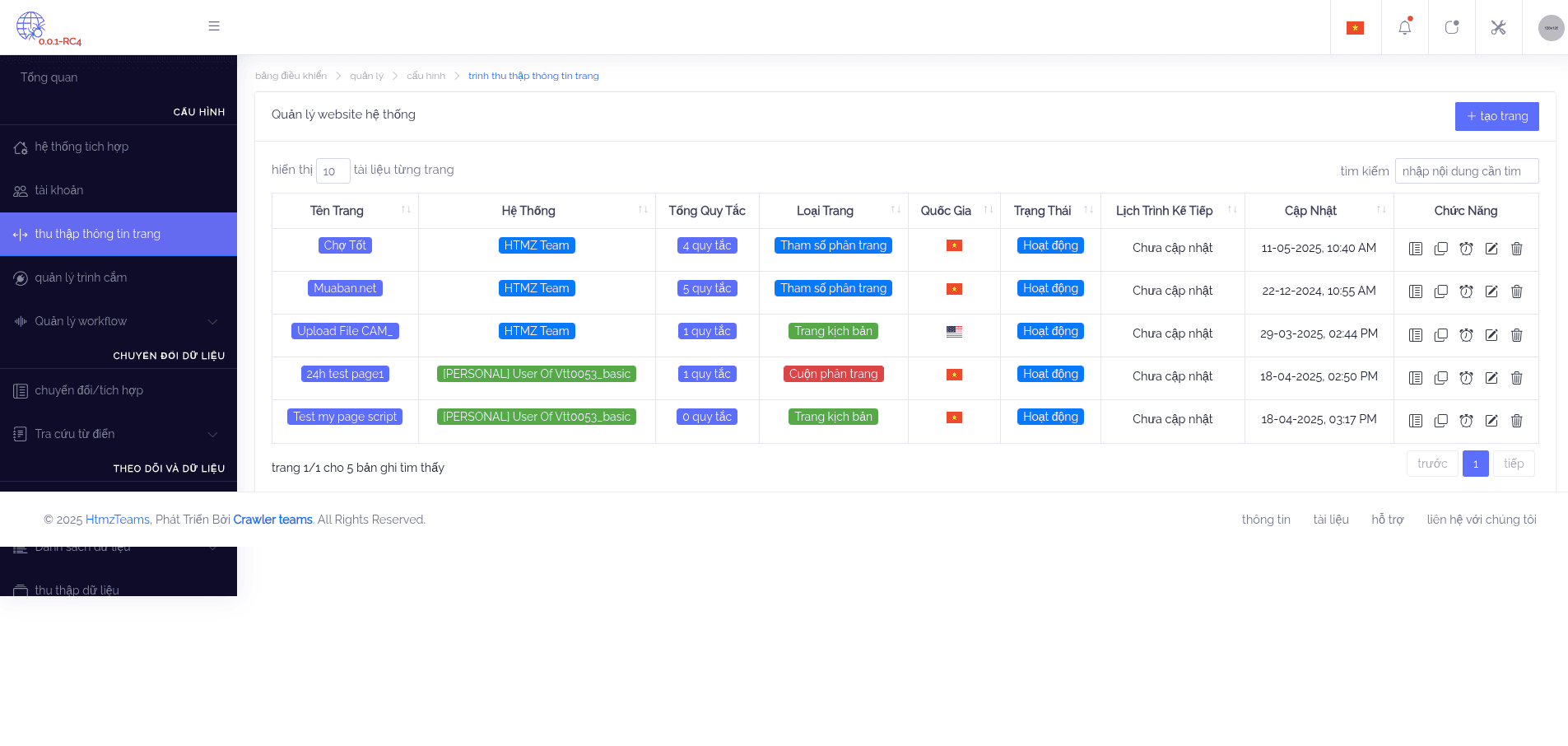Image resolution: width=1568 pixels, height=746 pixels.
Task: Open the notifications bell icon
Action: [1404, 27]
